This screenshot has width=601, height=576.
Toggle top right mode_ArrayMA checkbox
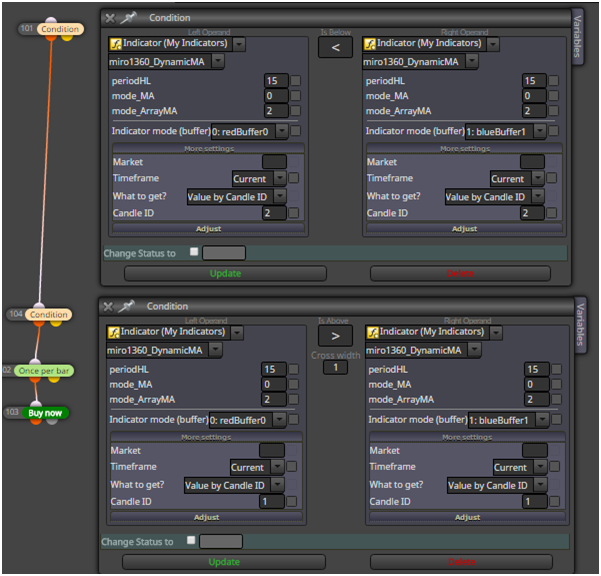(553, 111)
